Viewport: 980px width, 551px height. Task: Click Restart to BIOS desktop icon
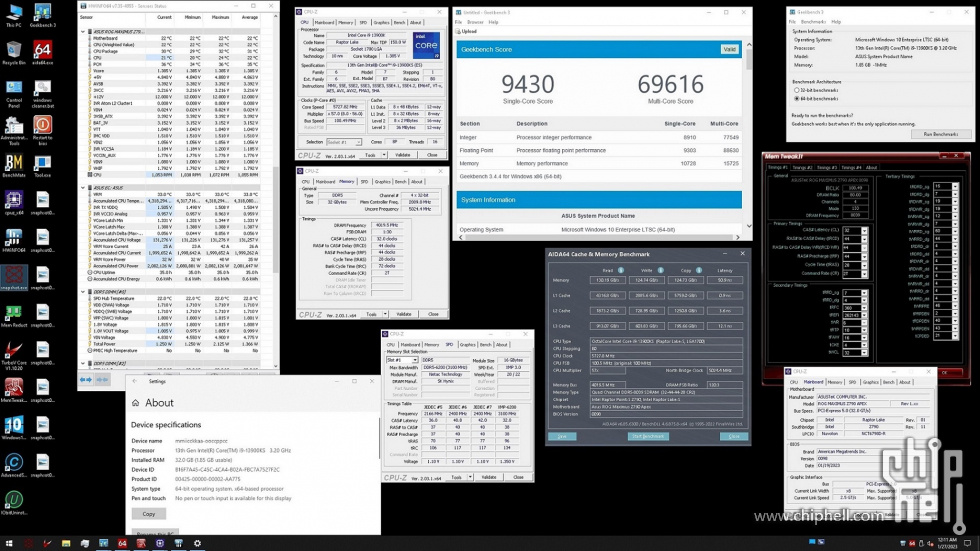point(42,132)
